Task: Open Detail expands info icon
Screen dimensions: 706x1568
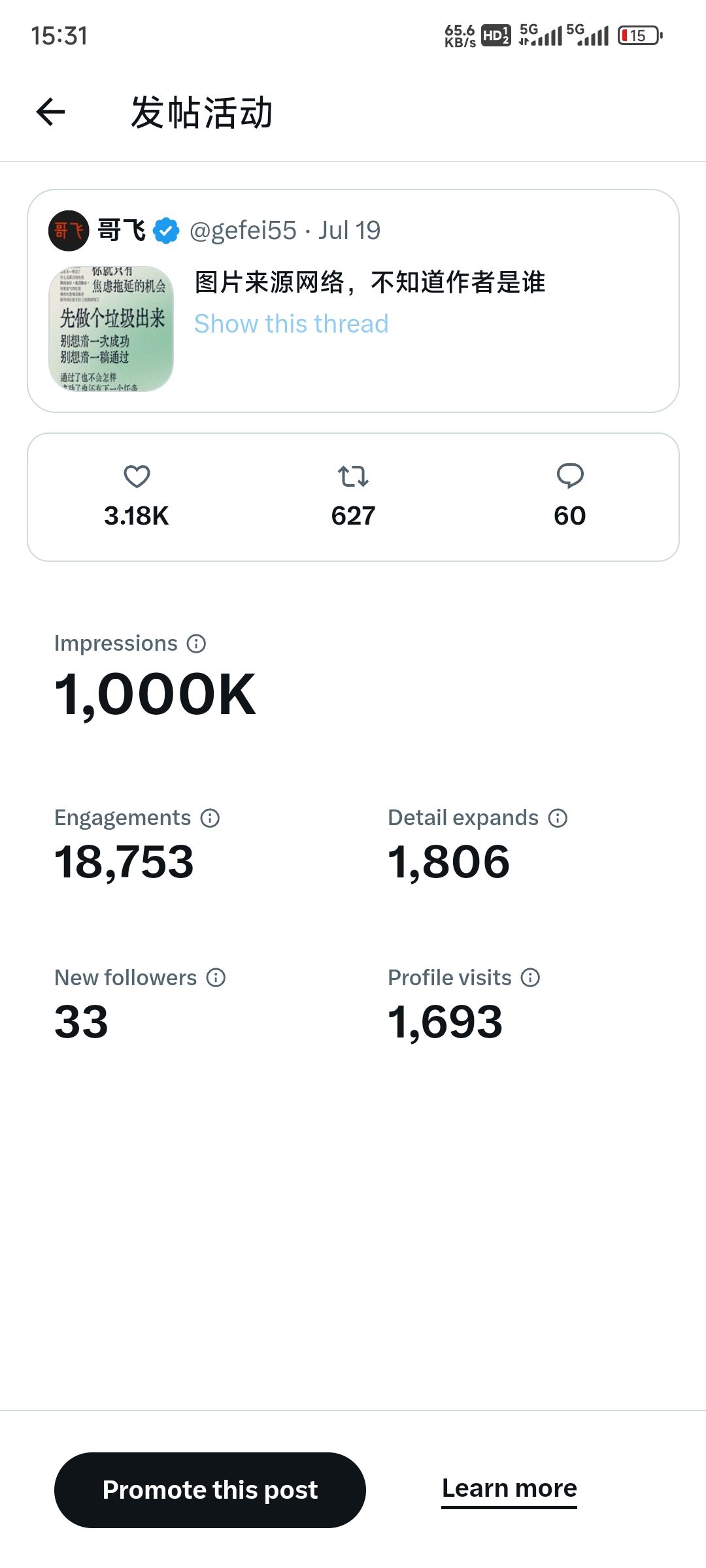Action: point(558,818)
